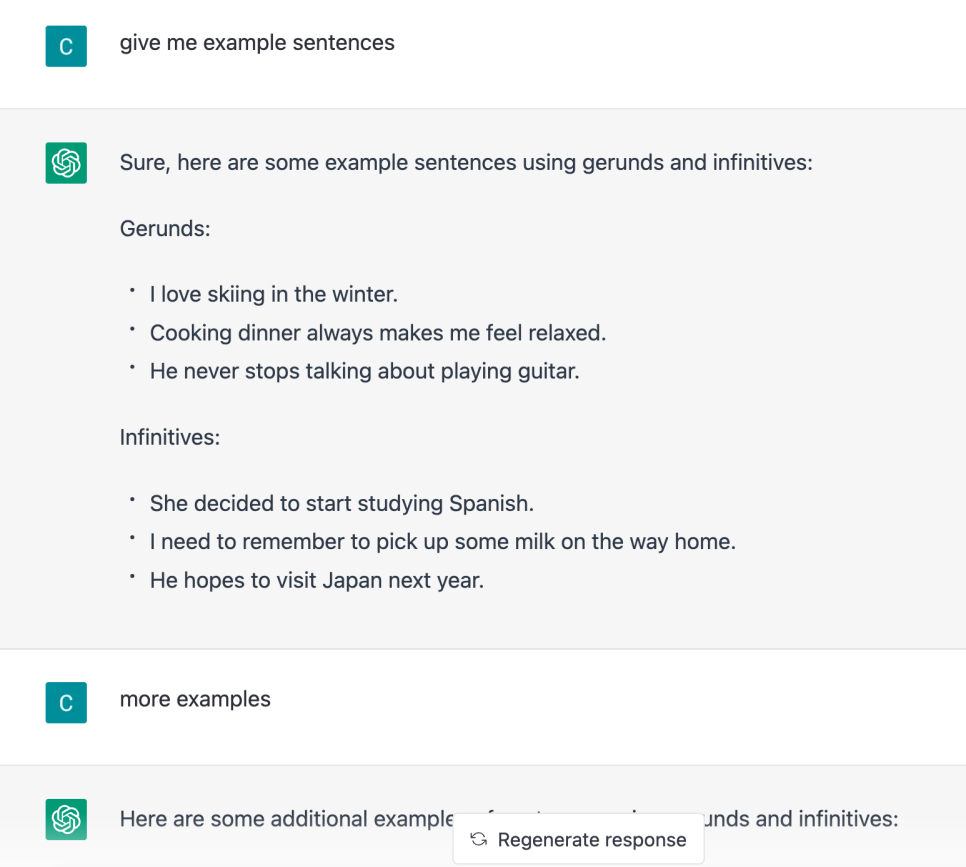Viewport: 966px width, 867px height.
Task: Click 'He never stops talking about playing guitar.'
Action: click(x=365, y=372)
